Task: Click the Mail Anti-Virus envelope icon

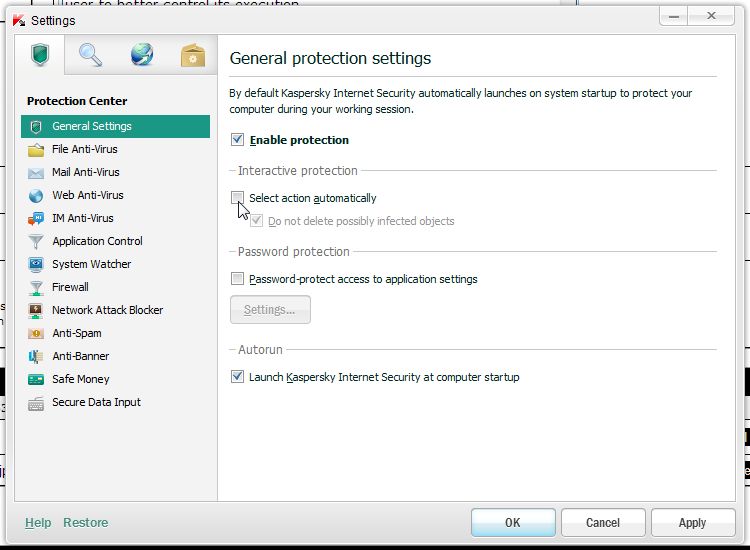Action: pyautogui.click(x=36, y=173)
